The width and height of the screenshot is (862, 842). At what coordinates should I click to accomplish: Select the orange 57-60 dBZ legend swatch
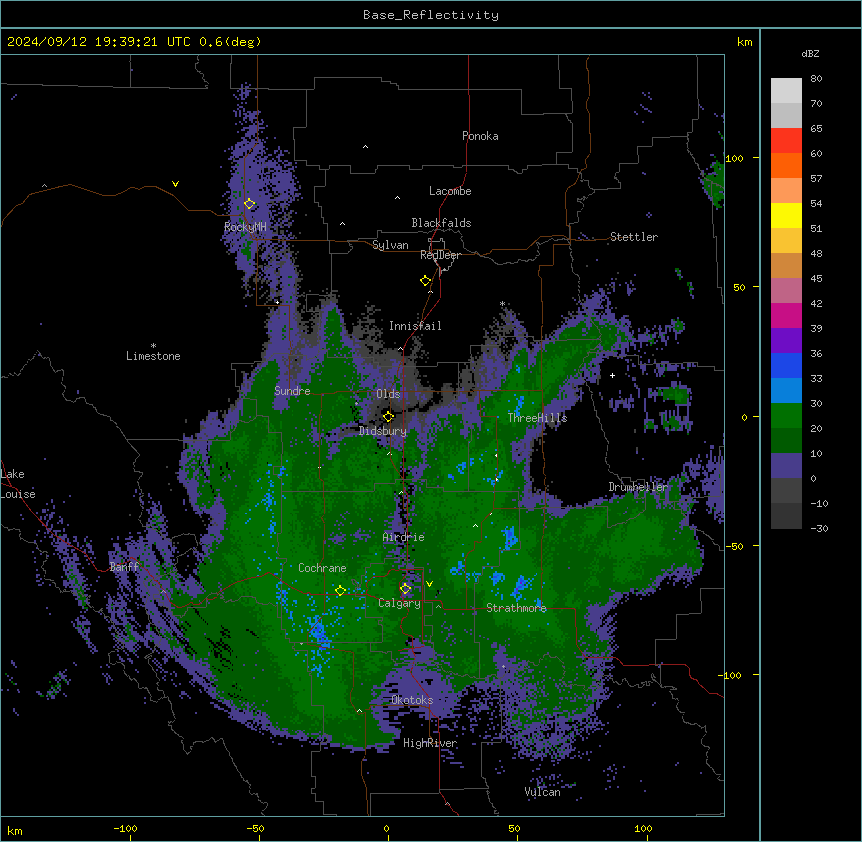(786, 165)
